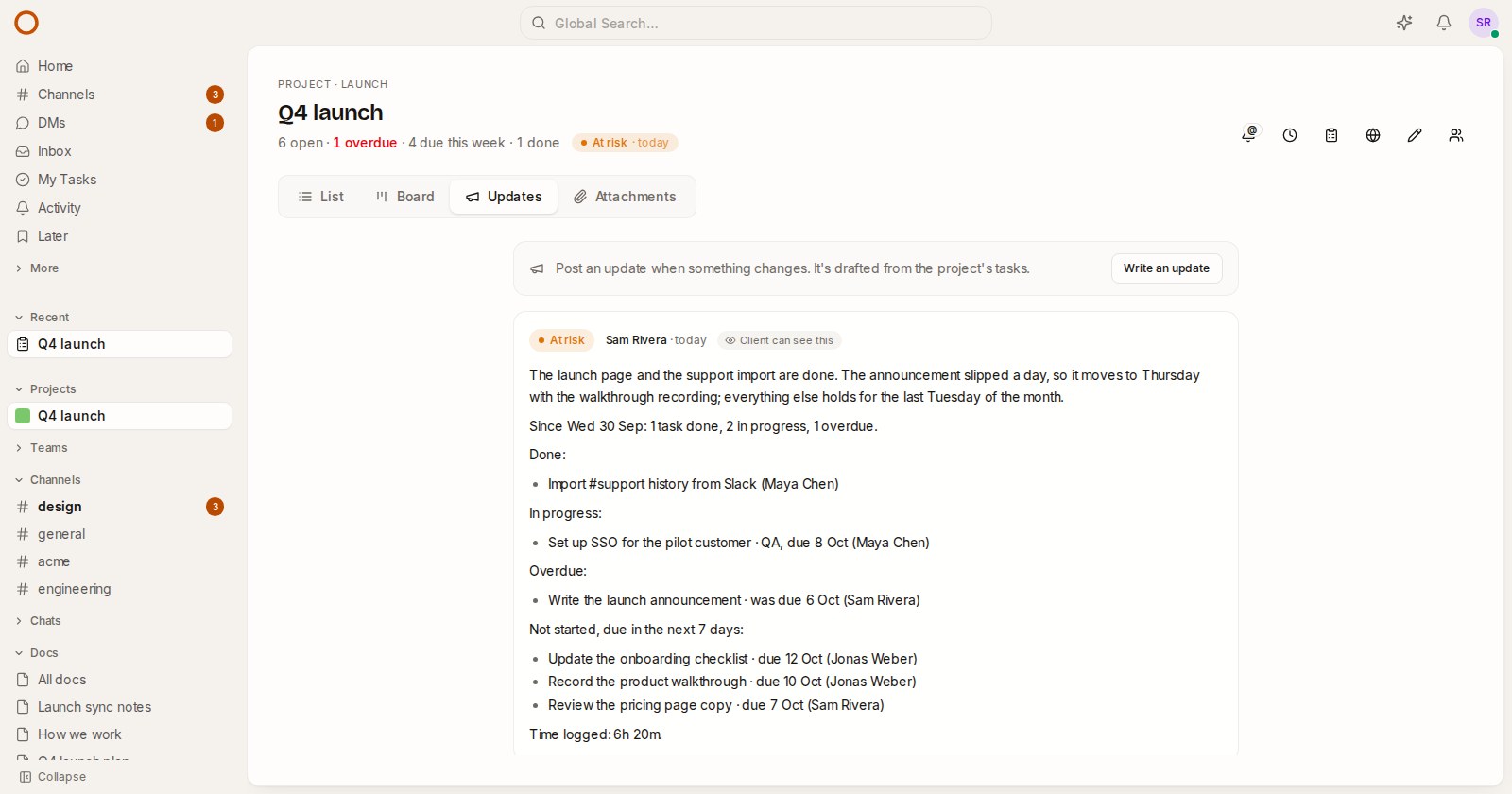Open the globe sharing icon
The width and height of the screenshot is (1512, 794).
[1373, 135]
